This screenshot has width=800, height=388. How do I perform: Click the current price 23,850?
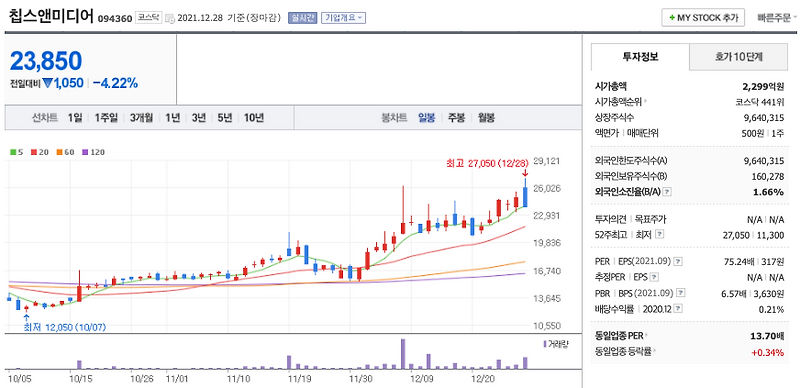[46, 61]
